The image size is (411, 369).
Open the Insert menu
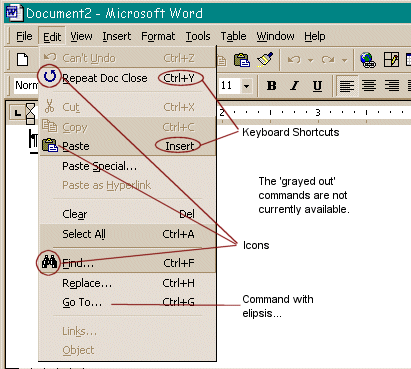pyautogui.click(x=117, y=36)
